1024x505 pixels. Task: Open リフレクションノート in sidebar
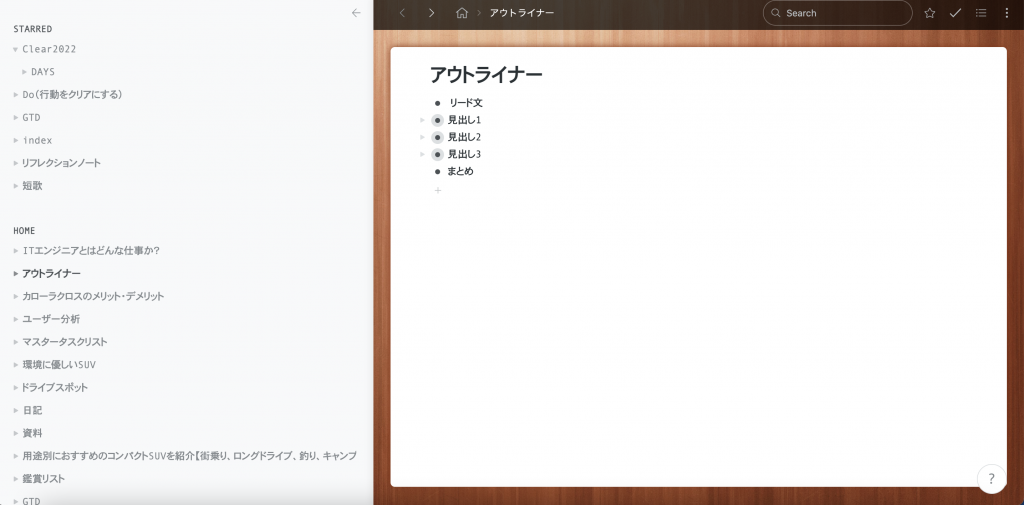pyautogui.click(x=61, y=163)
